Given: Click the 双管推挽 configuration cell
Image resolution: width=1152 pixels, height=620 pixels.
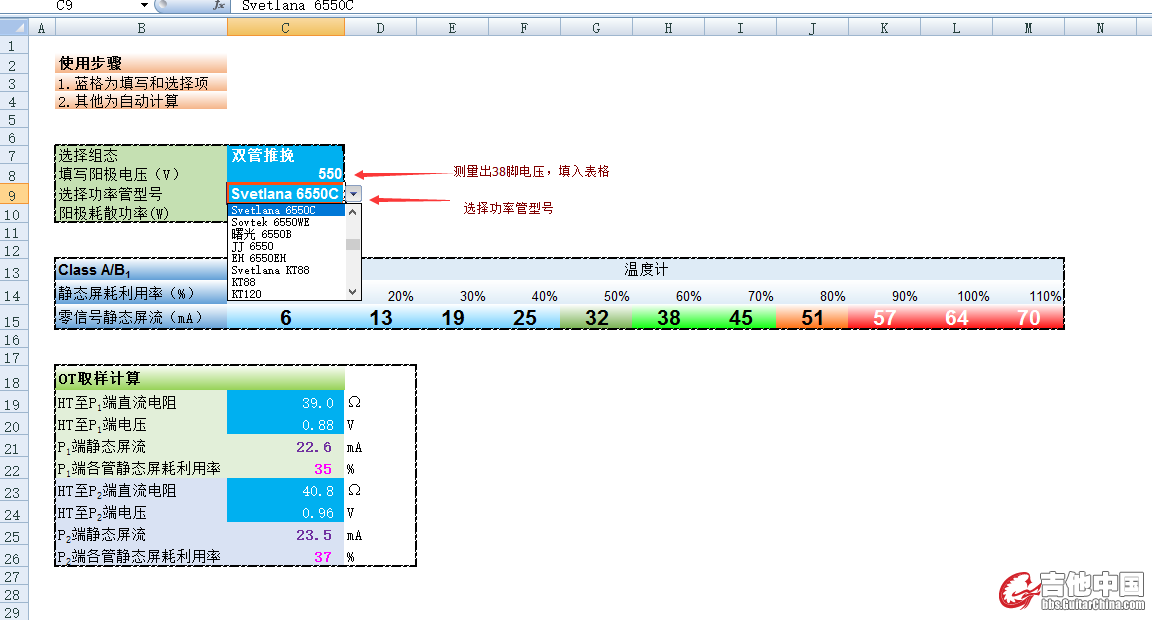Looking at the screenshot, I should click(286, 155).
